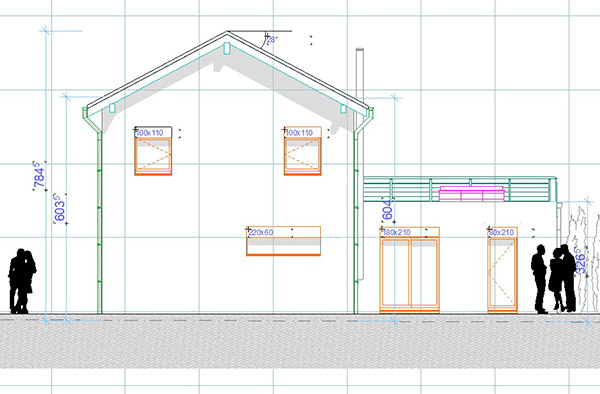The height and width of the screenshot is (394, 600).
Task: Select the 326⁵ dimension text beside the tree
Action: pyautogui.click(x=580, y=261)
